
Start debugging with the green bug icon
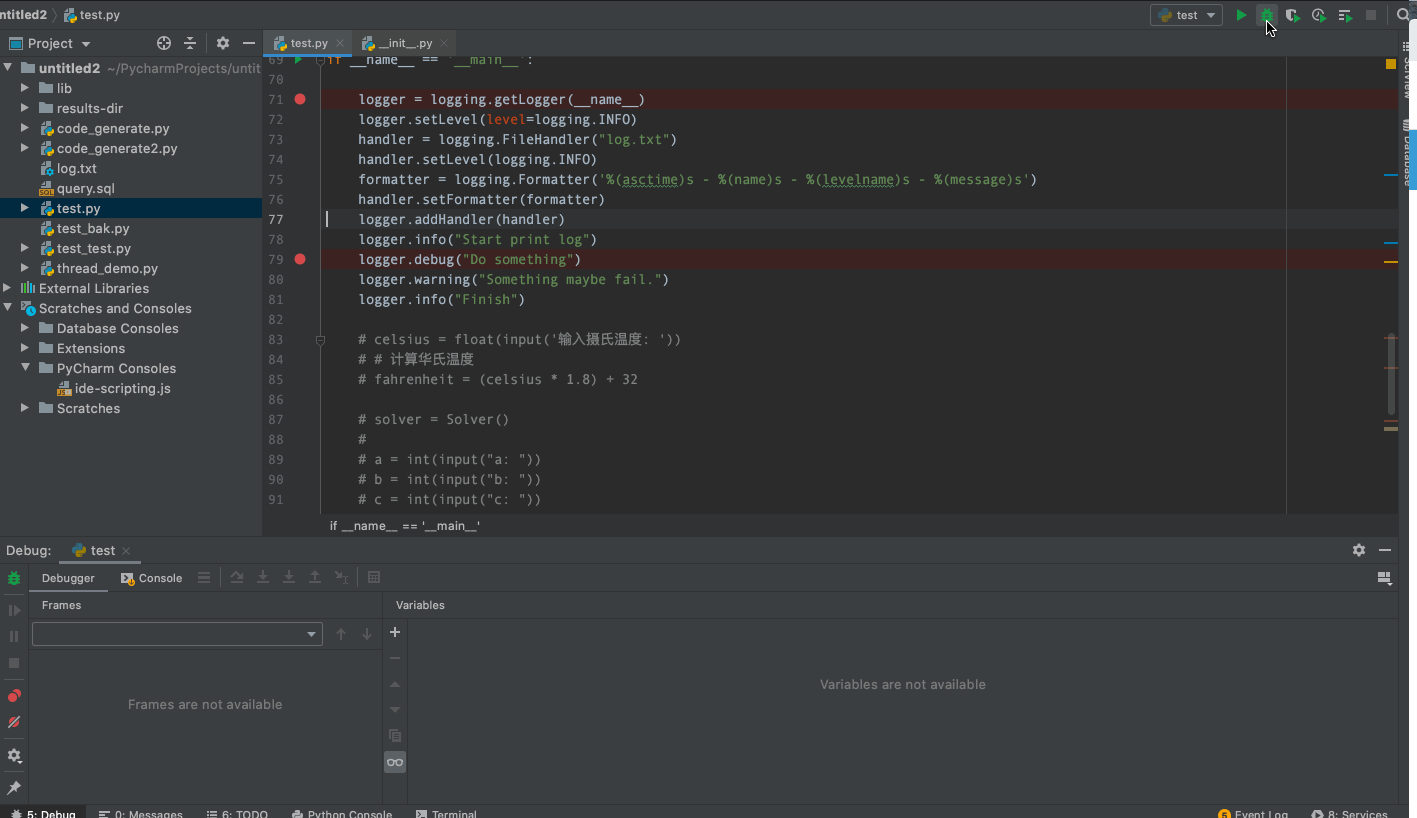click(x=1267, y=15)
